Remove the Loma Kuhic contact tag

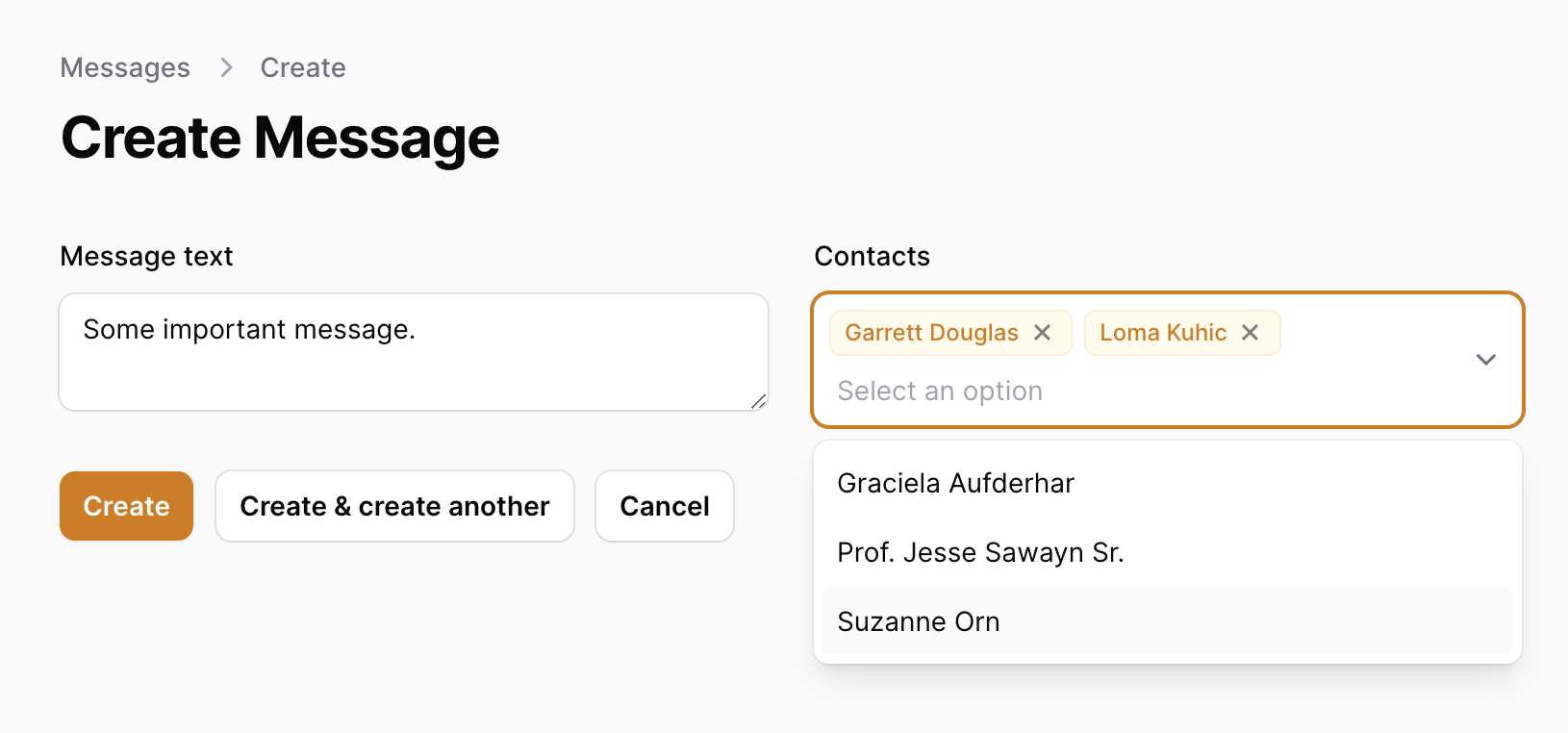point(1250,333)
